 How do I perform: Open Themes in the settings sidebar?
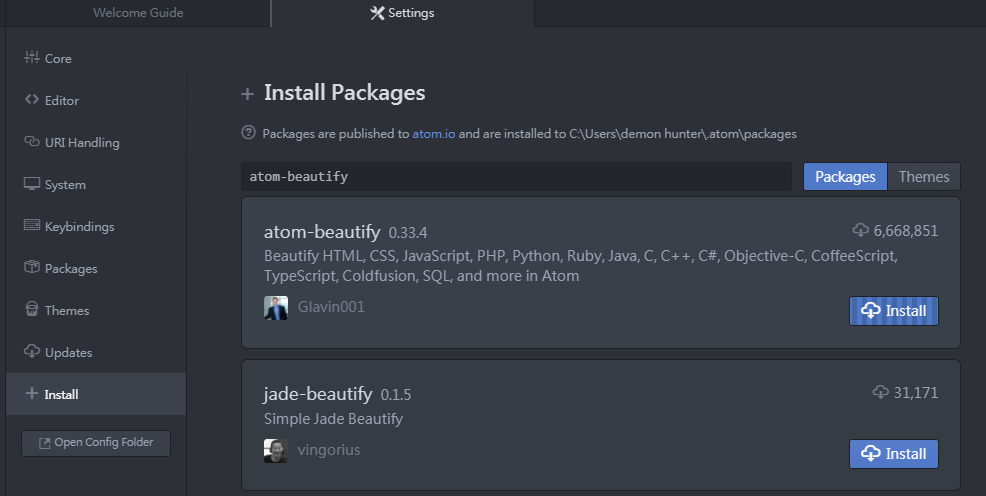click(96, 311)
